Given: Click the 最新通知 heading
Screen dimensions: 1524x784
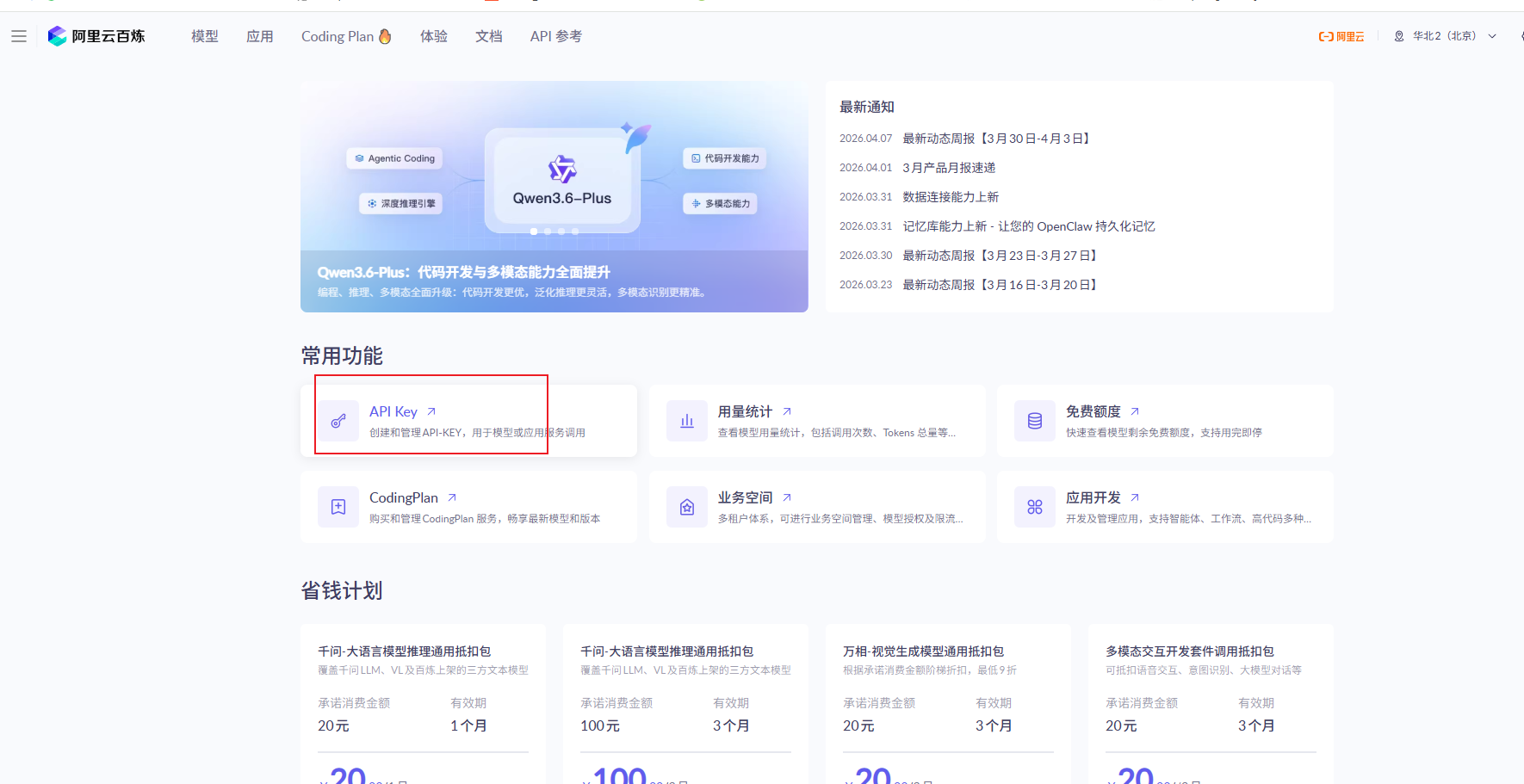Looking at the screenshot, I should click(x=867, y=107).
